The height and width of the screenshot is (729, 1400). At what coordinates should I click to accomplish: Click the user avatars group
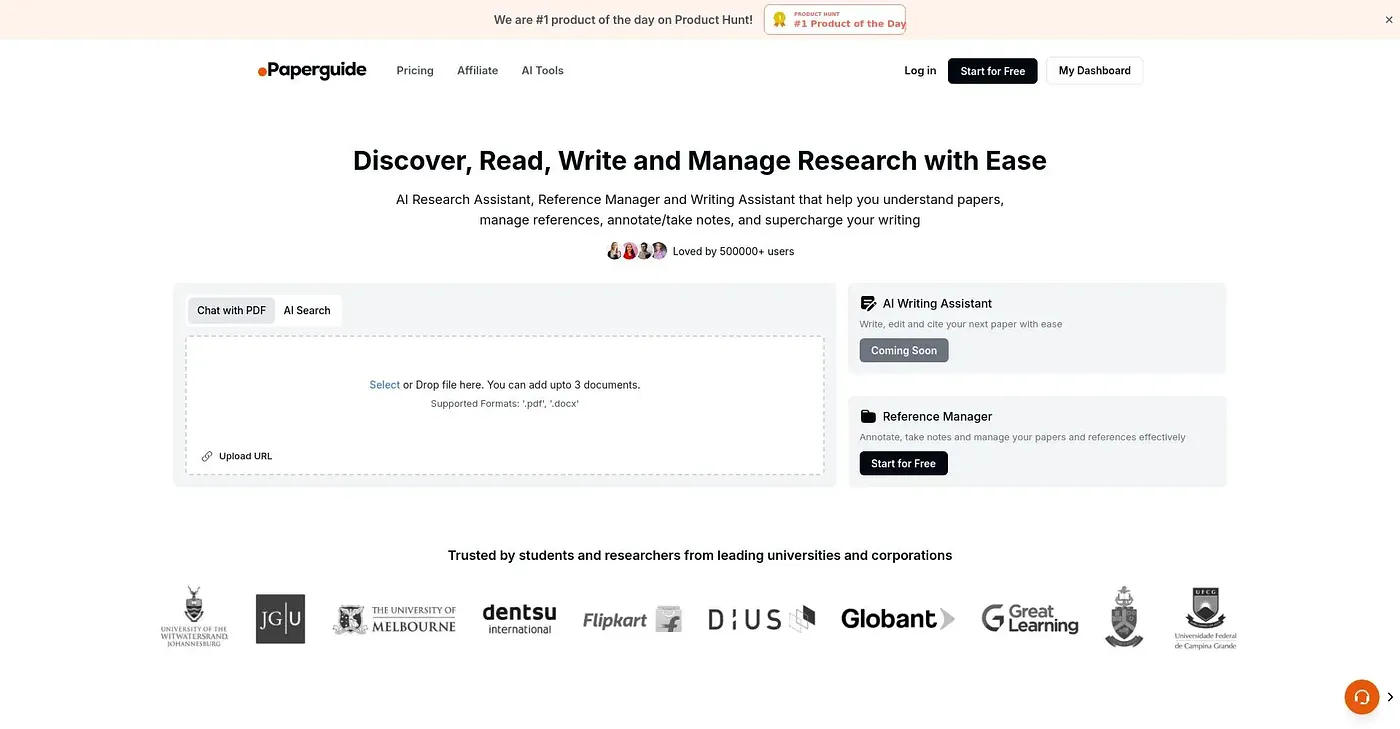click(637, 251)
